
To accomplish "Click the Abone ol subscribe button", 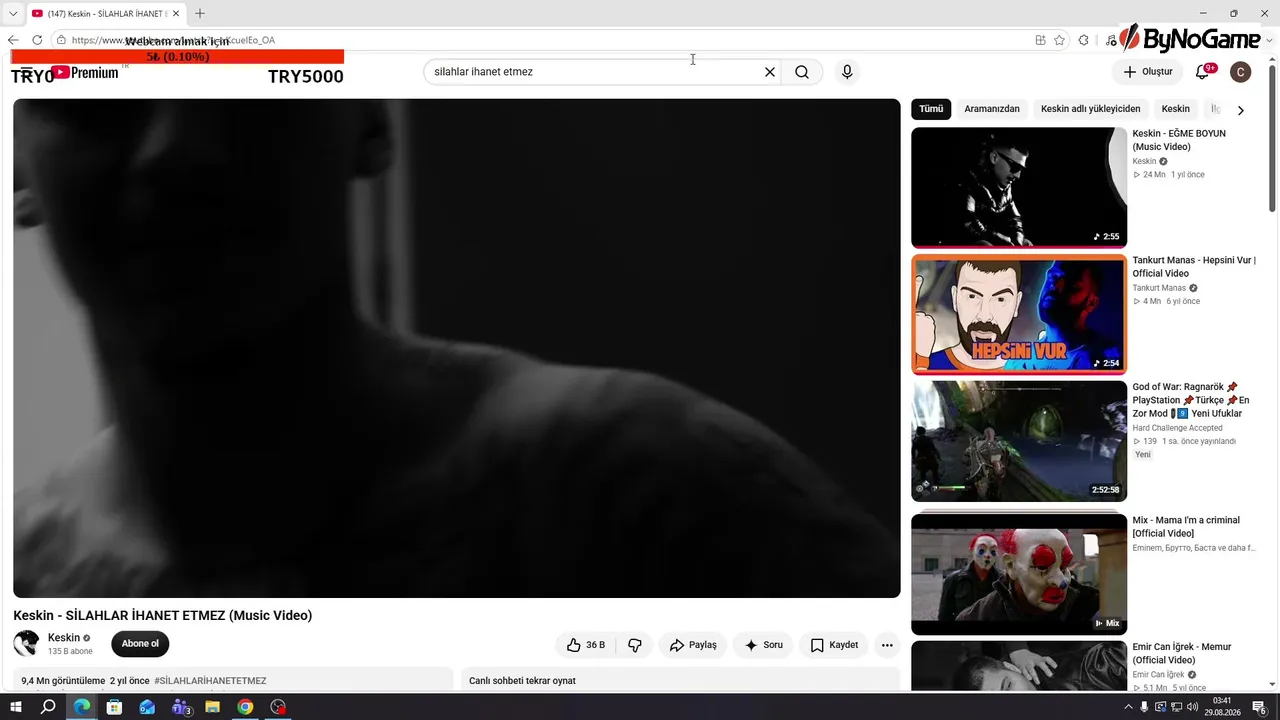I will tap(140, 644).
